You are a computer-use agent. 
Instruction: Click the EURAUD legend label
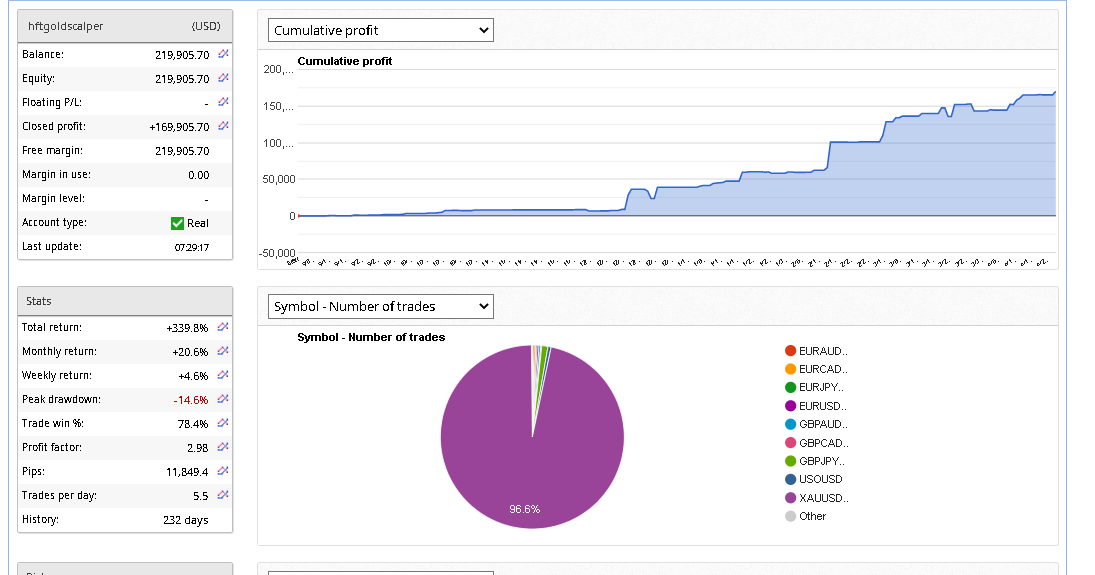(x=823, y=351)
